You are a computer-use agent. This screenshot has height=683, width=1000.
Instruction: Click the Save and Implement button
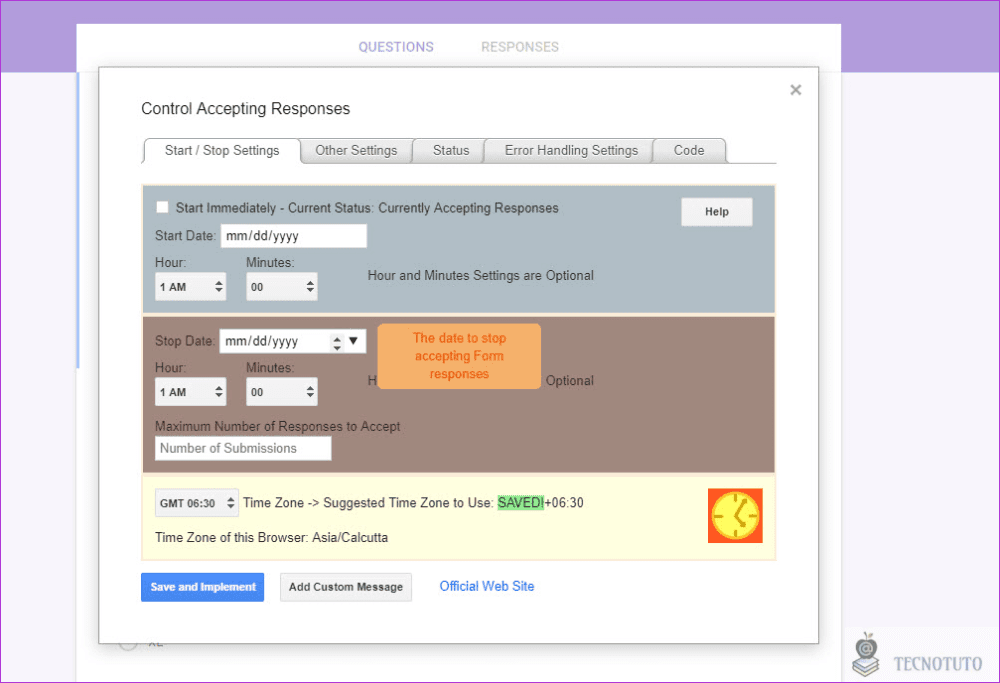coord(203,587)
